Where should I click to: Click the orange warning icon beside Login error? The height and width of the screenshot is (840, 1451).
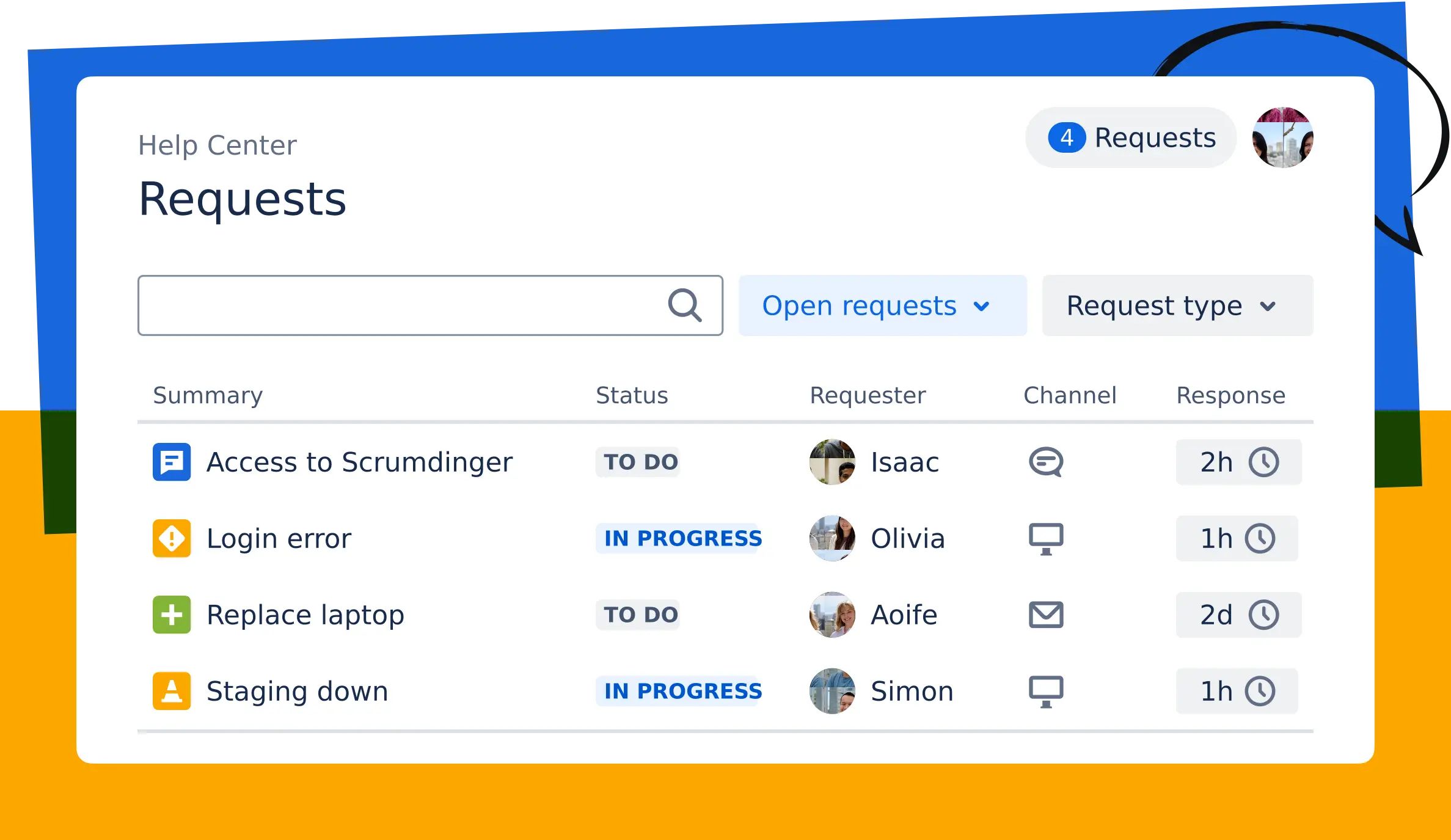(172, 538)
